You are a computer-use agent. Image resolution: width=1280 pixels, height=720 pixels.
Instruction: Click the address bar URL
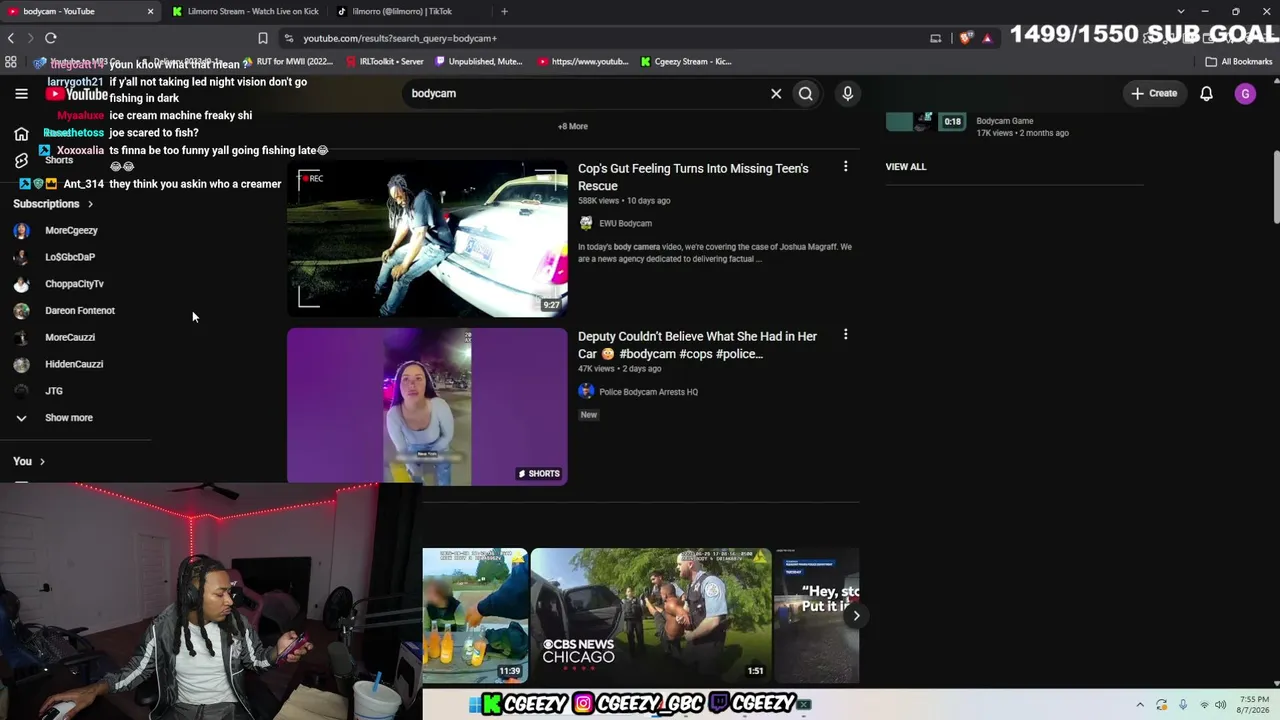pos(400,38)
